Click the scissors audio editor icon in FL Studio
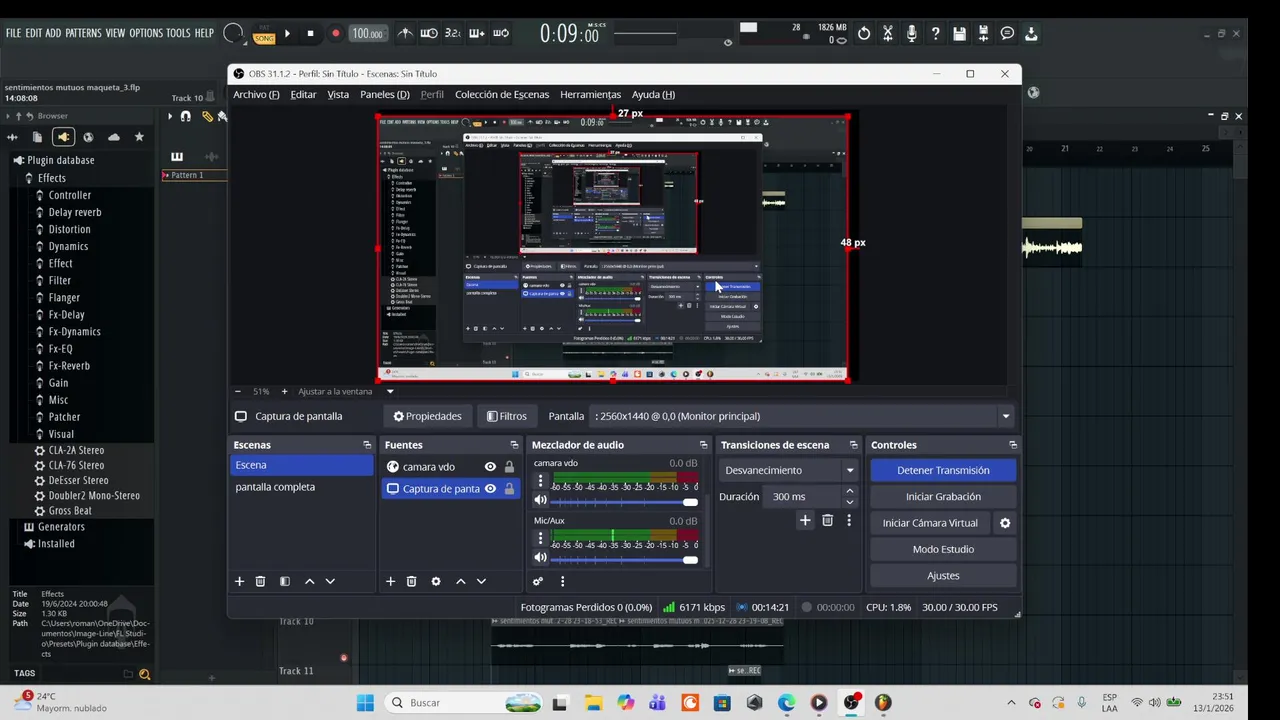The height and width of the screenshot is (720, 1280). point(887,33)
